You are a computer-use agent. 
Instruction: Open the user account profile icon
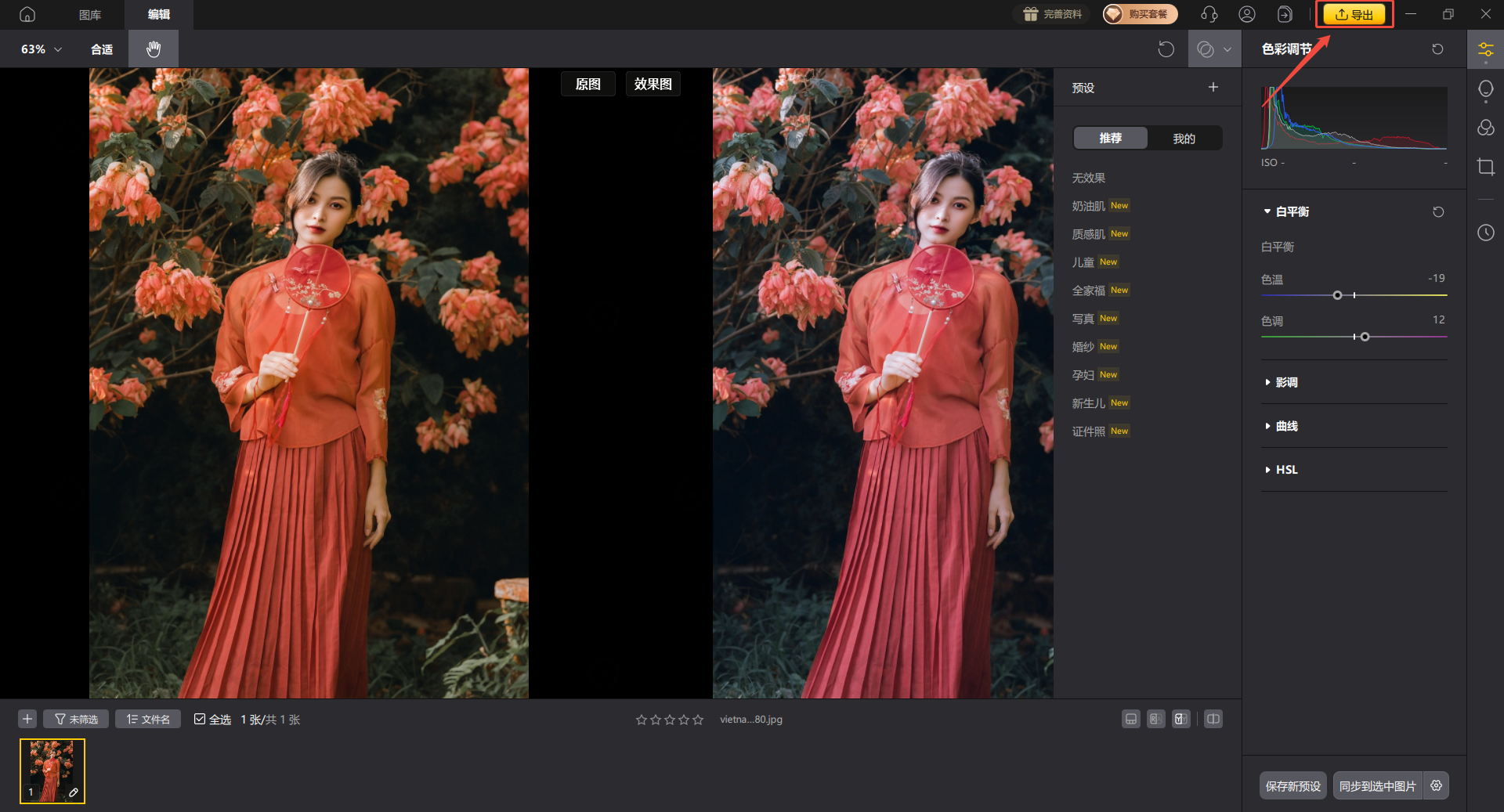coord(1246,14)
